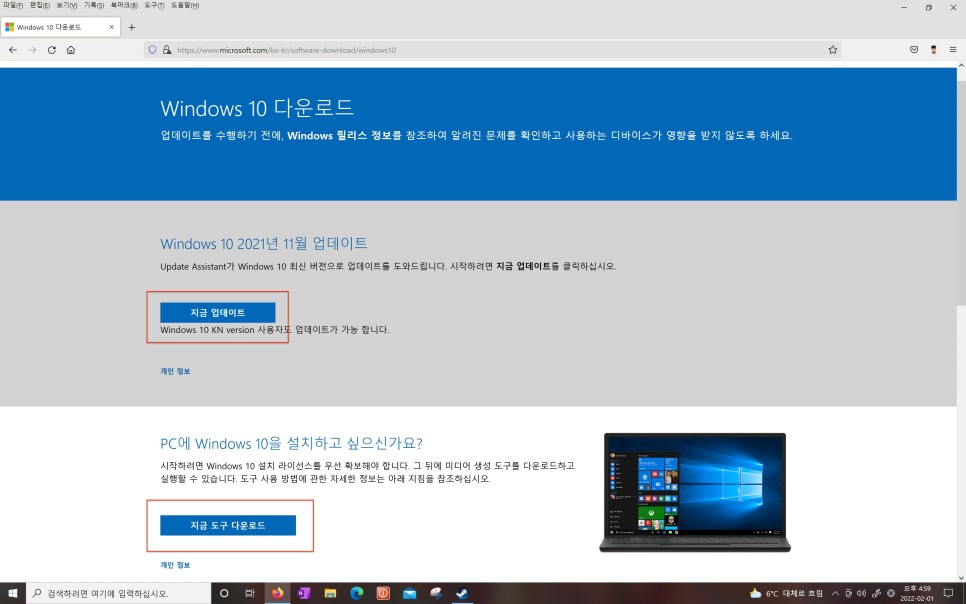Open the home page via house icon
Viewport: 966px width, 604px height.
pyautogui.click(x=71, y=50)
